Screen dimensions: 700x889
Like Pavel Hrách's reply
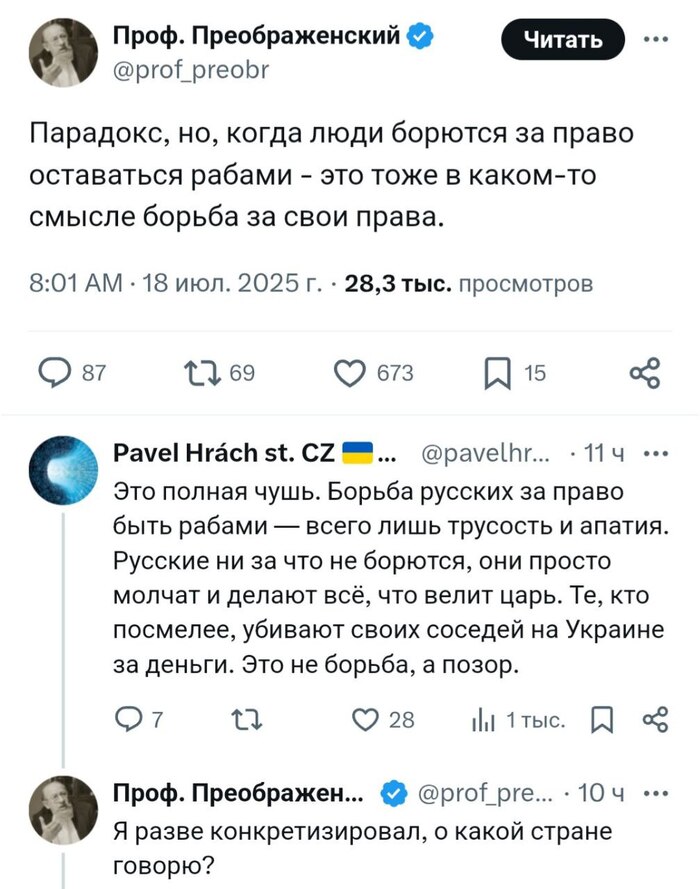[x=367, y=719]
